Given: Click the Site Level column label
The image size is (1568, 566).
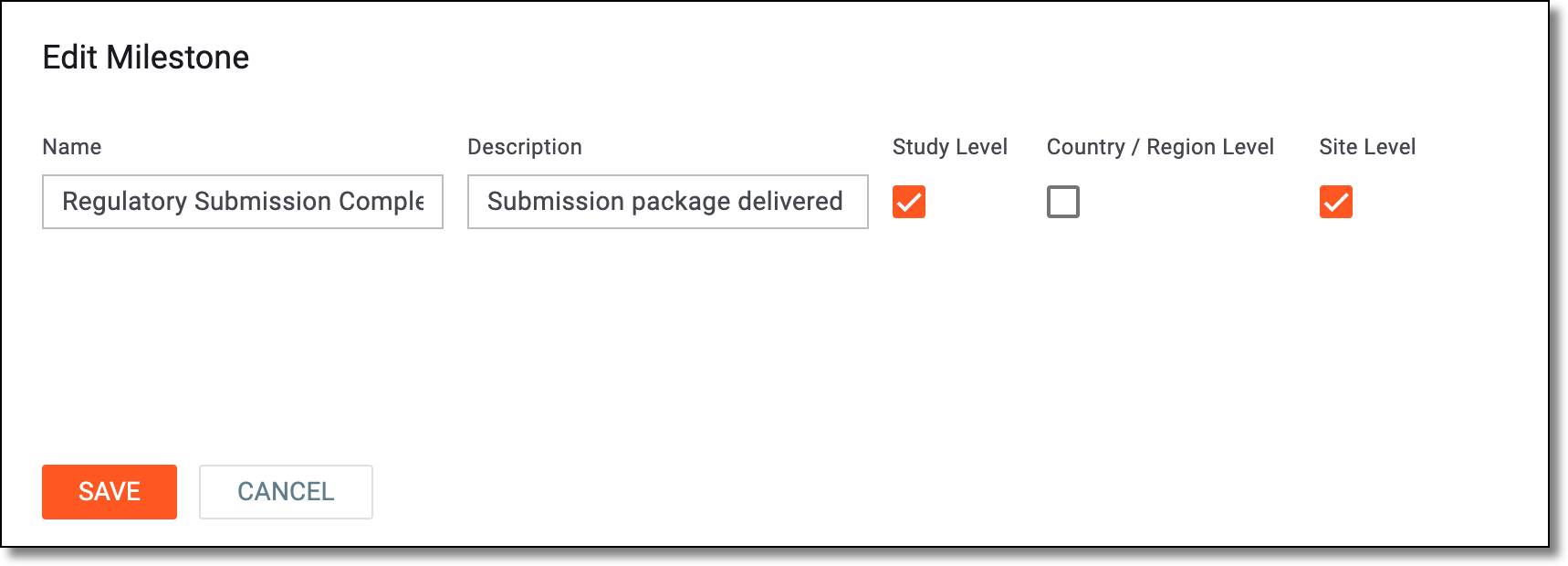Looking at the screenshot, I should click(1367, 147).
